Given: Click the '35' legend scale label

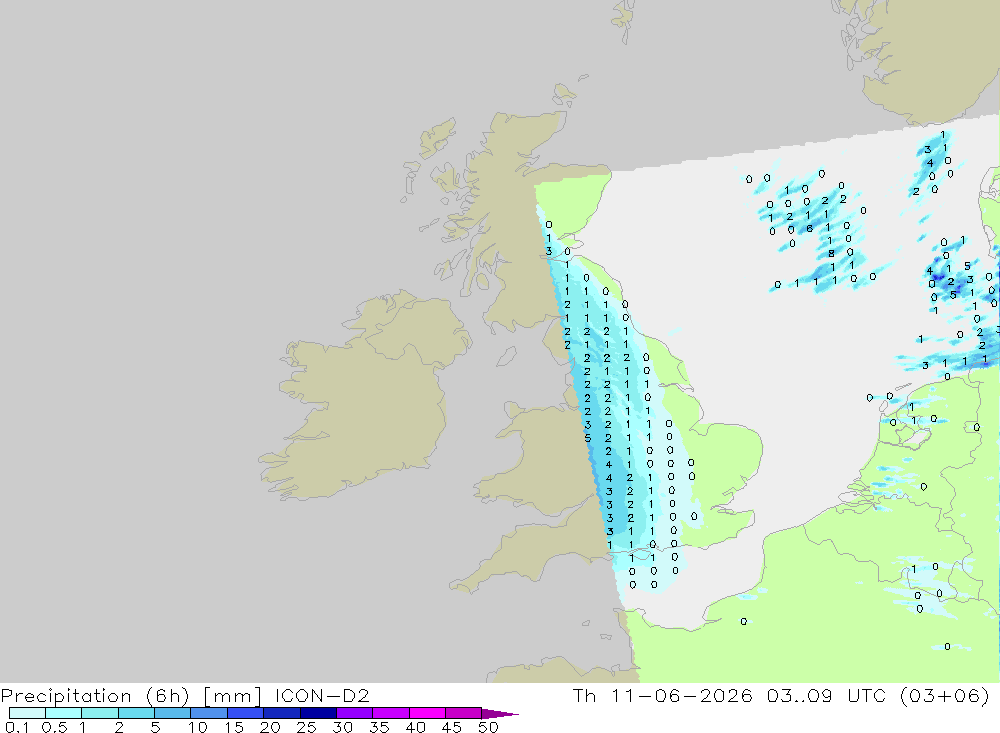Looking at the screenshot, I should coord(379,727).
